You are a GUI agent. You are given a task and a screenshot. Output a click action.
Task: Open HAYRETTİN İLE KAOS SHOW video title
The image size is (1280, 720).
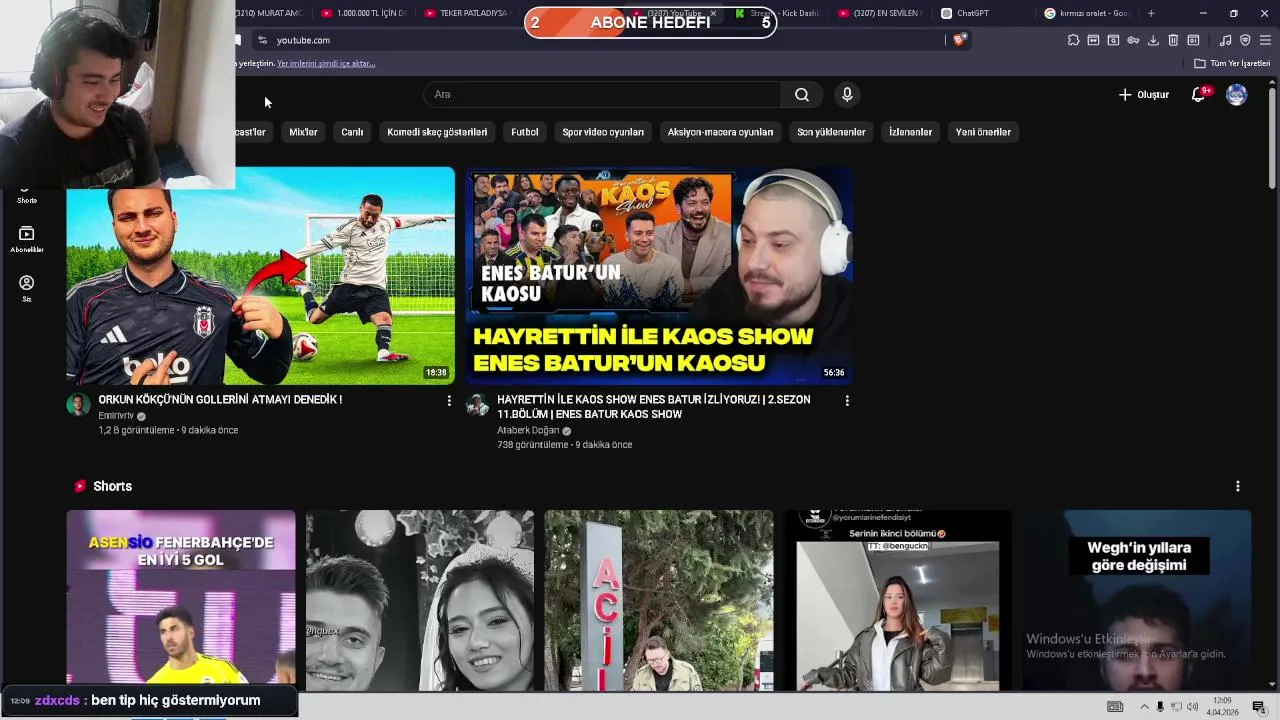point(654,407)
